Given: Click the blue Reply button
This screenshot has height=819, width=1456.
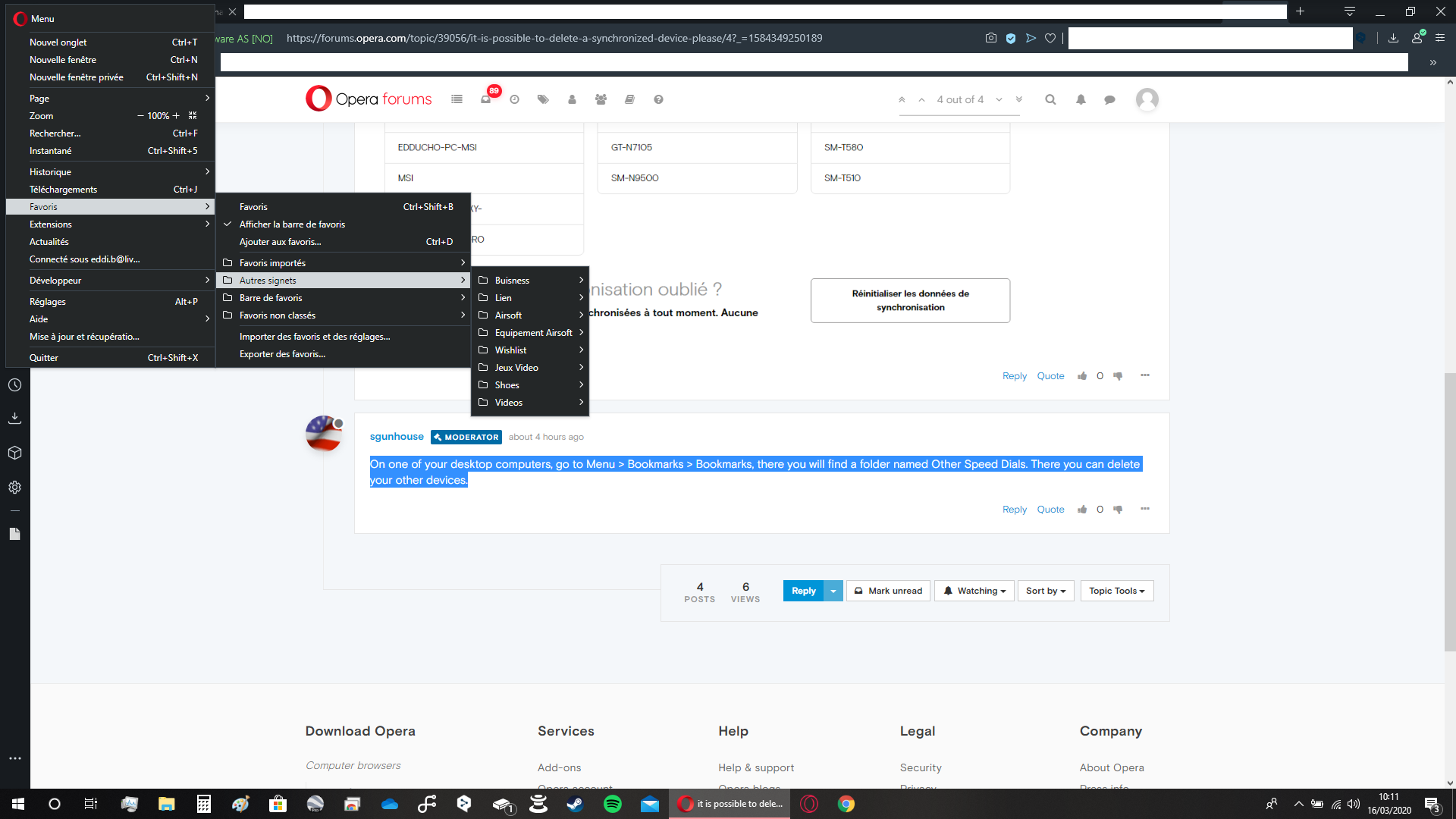Looking at the screenshot, I should [x=803, y=591].
